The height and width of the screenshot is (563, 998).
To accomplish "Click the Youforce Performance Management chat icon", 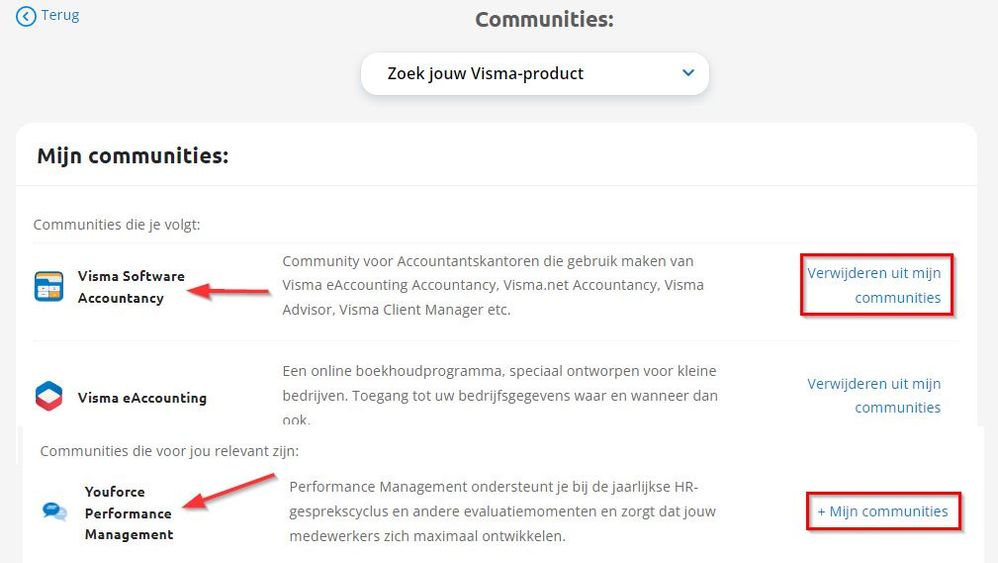I will (x=55, y=512).
